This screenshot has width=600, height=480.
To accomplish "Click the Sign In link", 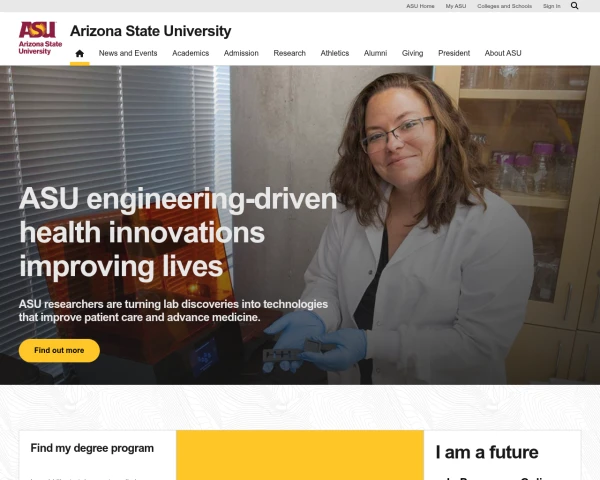I will (x=551, y=6).
